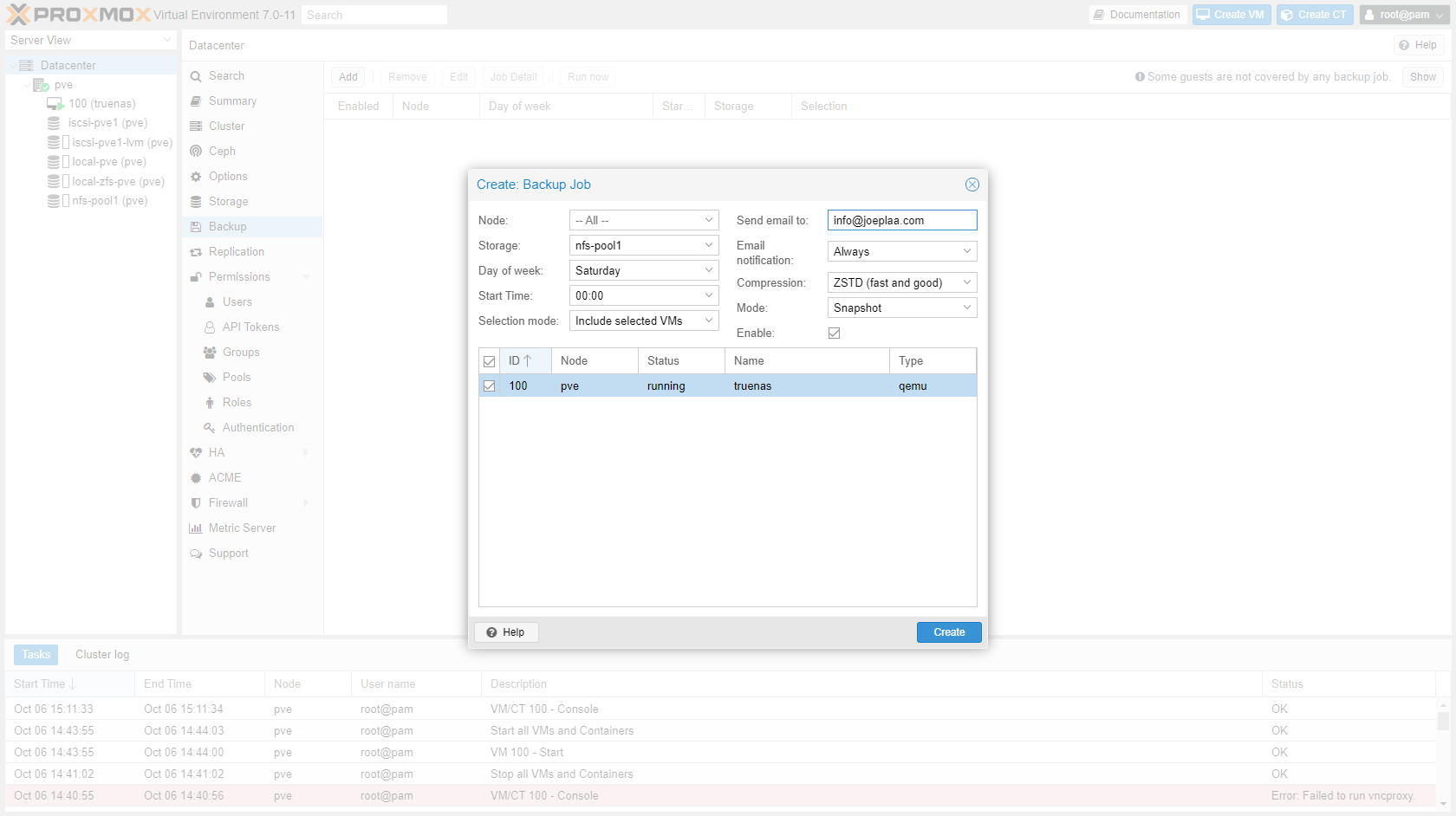Click the top Search field
1456x816 pixels.
click(374, 15)
